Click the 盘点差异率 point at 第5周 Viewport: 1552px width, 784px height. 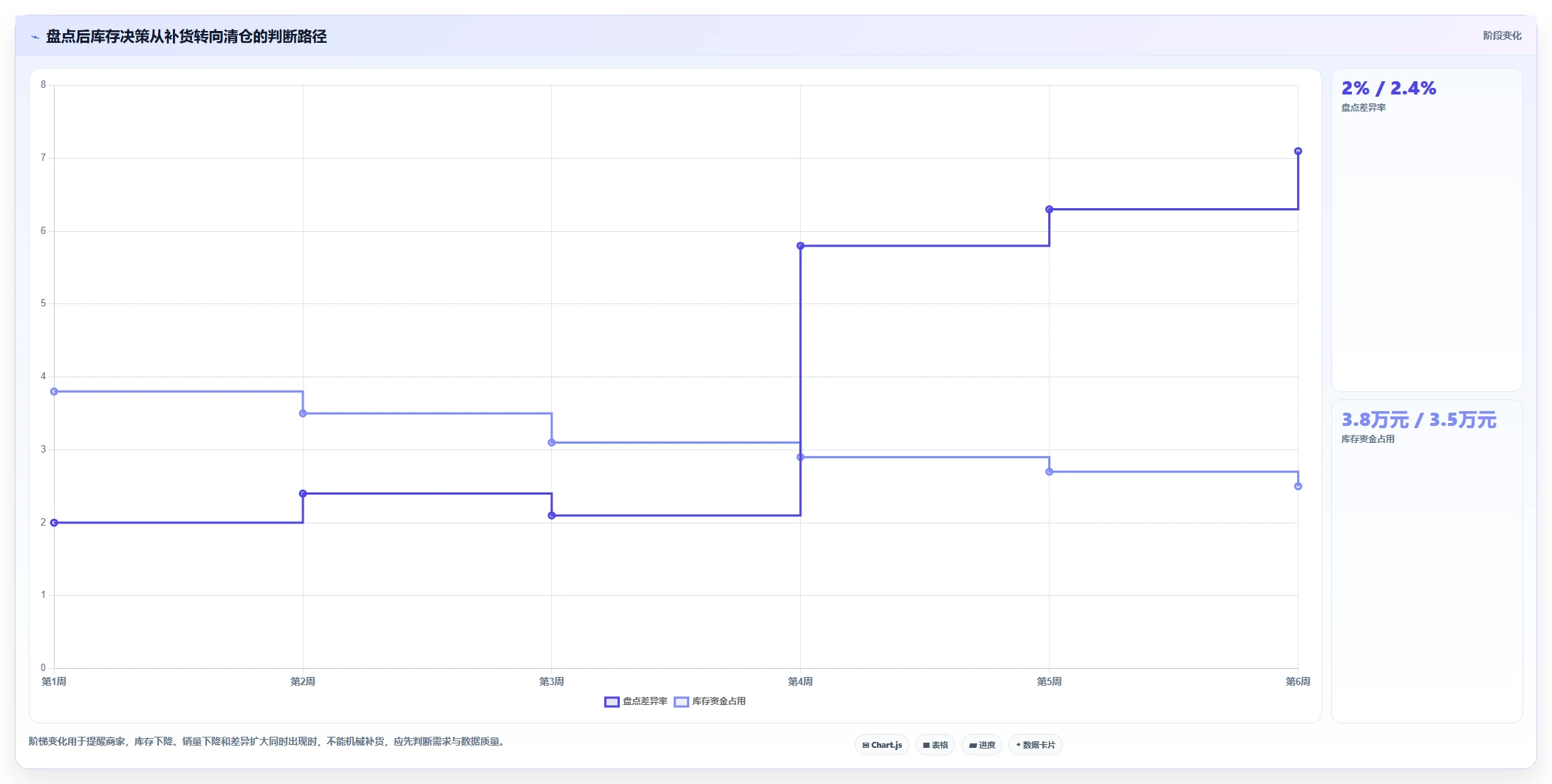[1049, 210]
